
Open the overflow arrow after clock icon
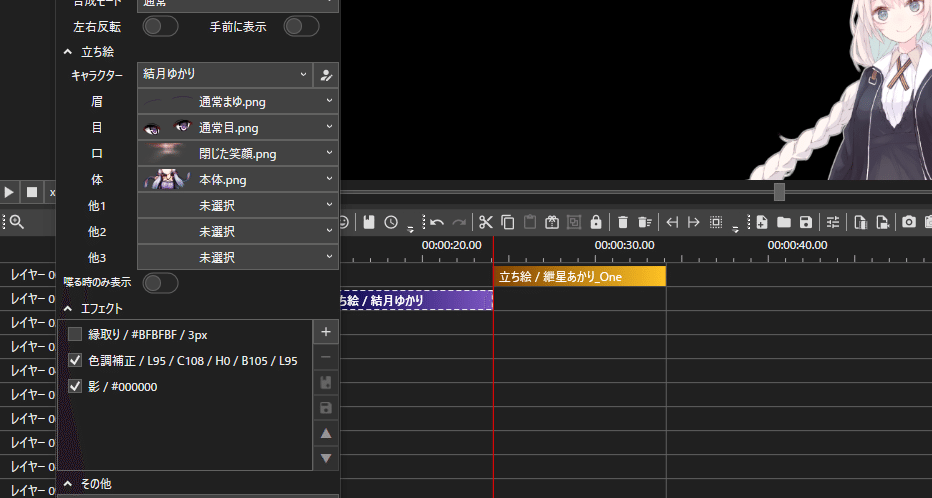tap(410, 228)
